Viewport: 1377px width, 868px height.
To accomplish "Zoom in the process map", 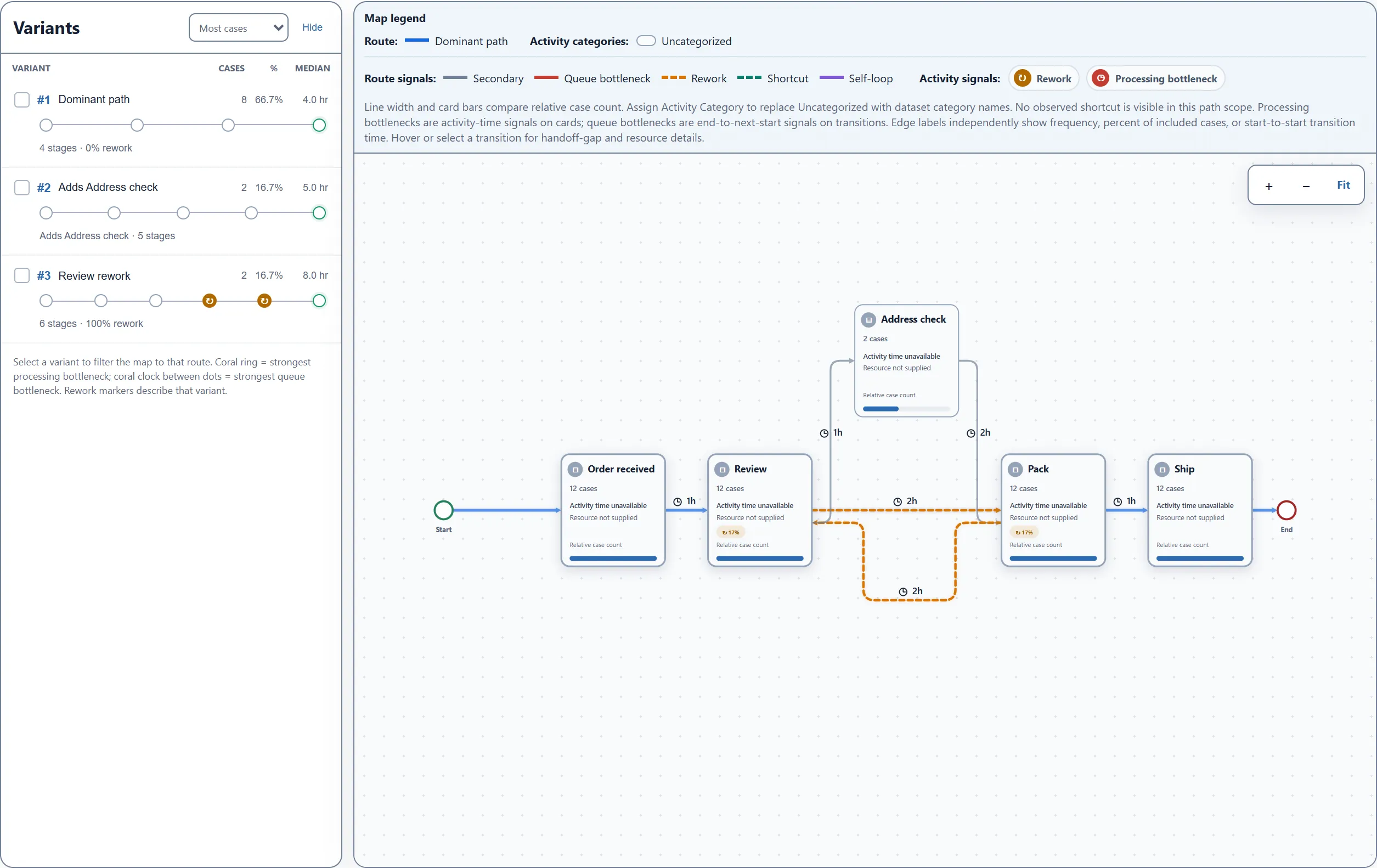I will coord(1269,186).
